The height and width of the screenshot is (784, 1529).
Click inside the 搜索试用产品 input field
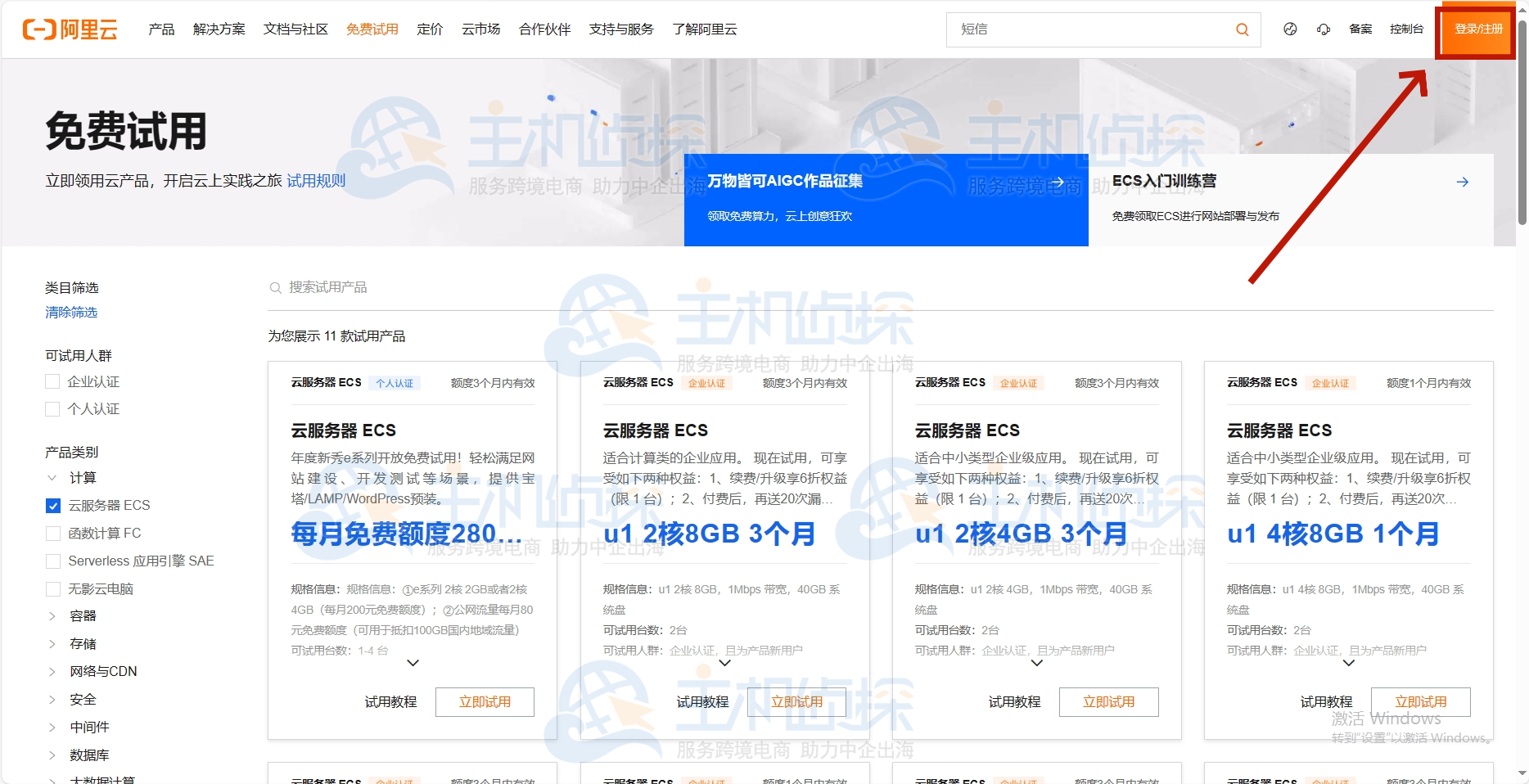[344, 287]
